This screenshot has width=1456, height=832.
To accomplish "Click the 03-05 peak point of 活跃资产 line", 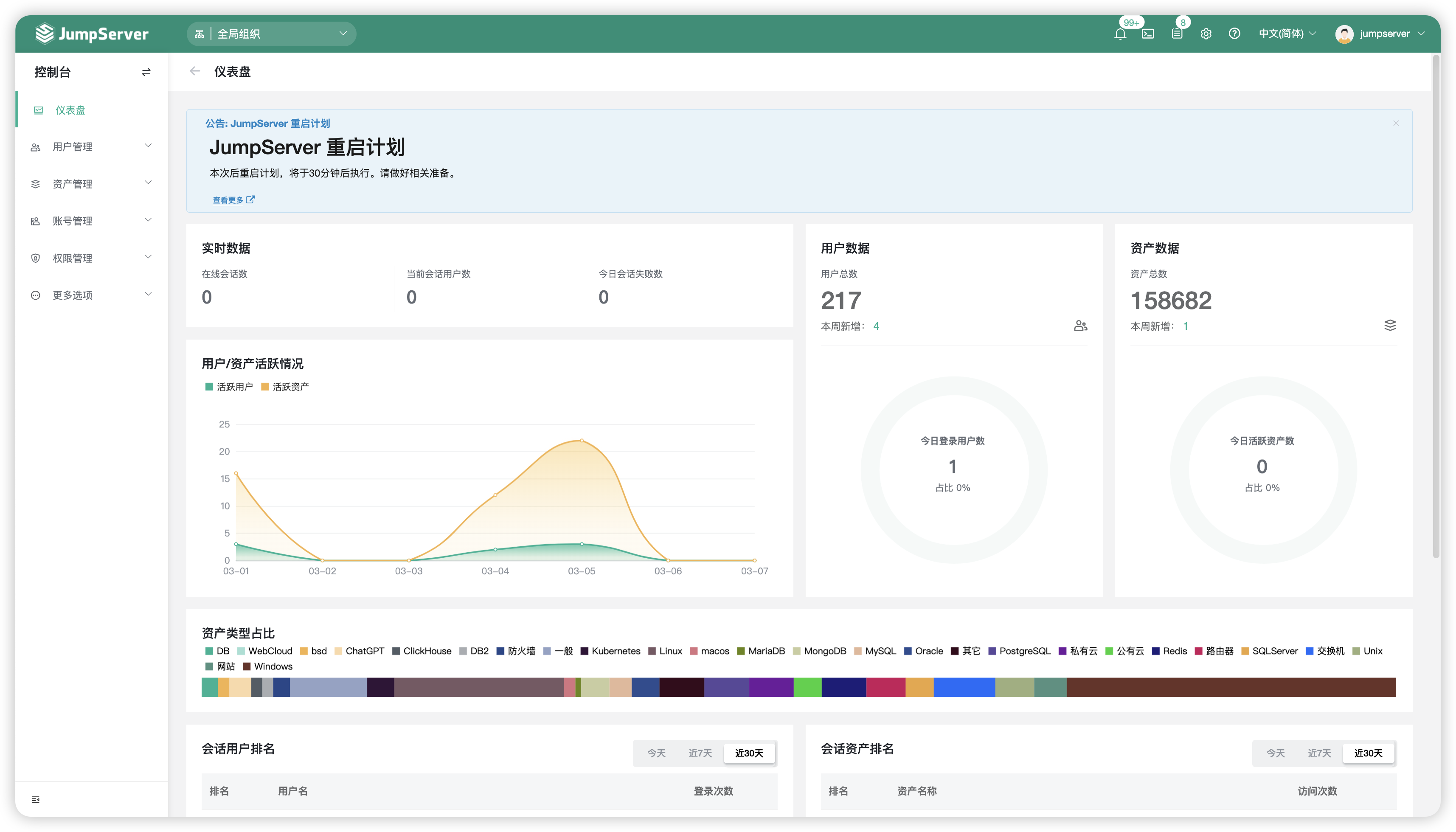I will (582, 441).
